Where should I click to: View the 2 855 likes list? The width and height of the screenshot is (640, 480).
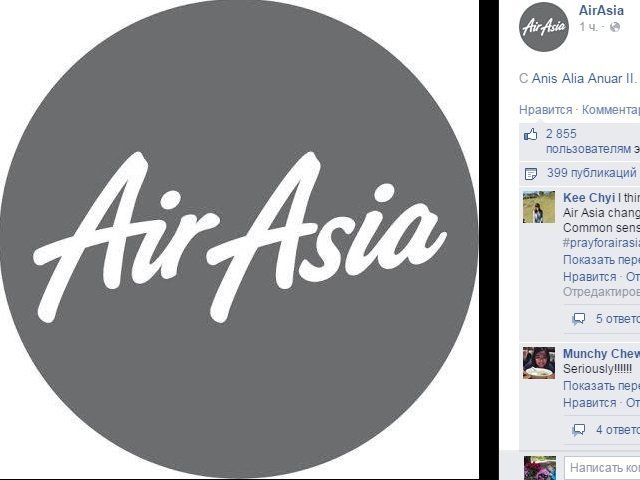(x=561, y=134)
